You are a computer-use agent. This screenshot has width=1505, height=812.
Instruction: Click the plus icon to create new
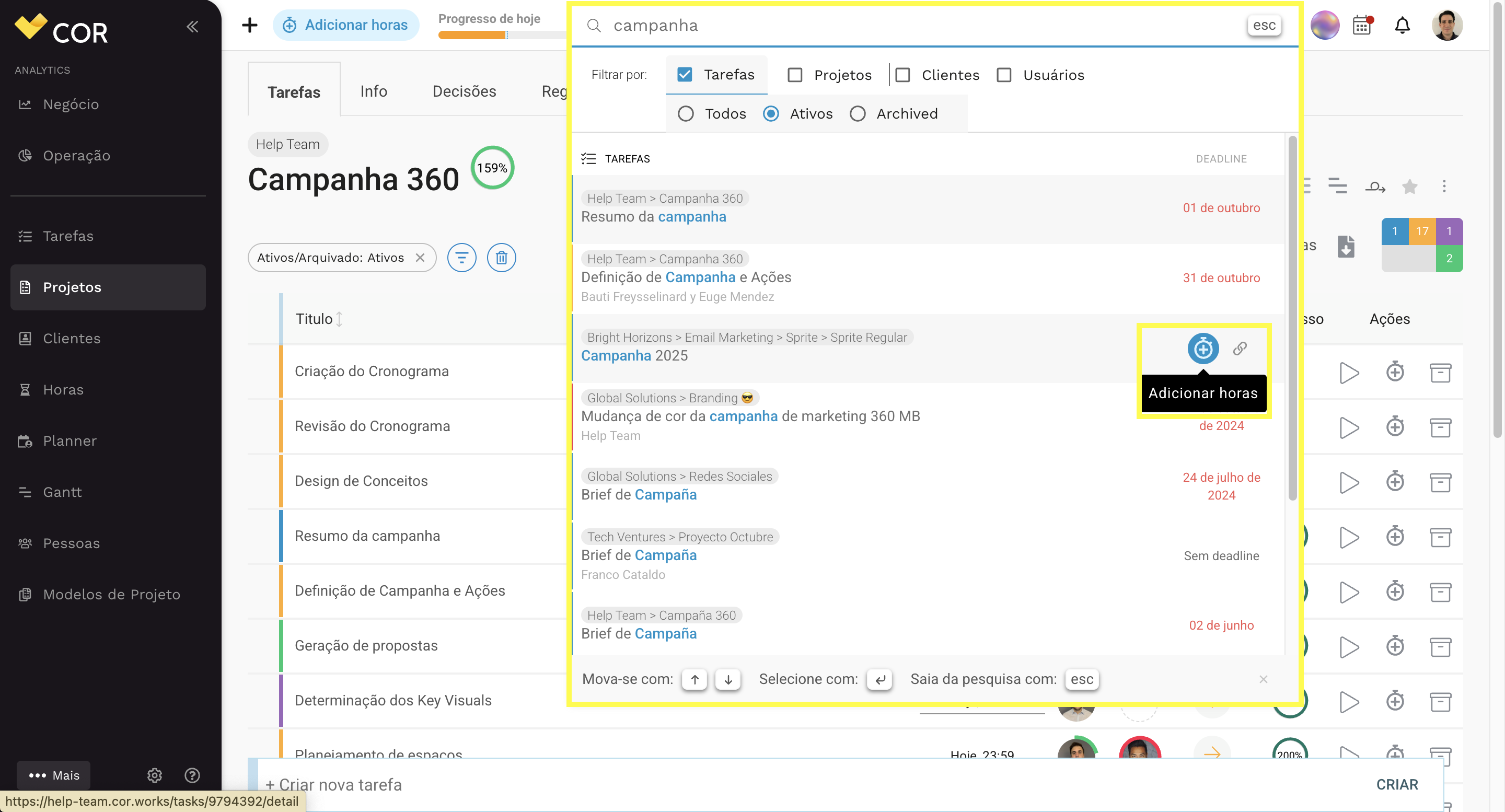[x=249, y=25]
